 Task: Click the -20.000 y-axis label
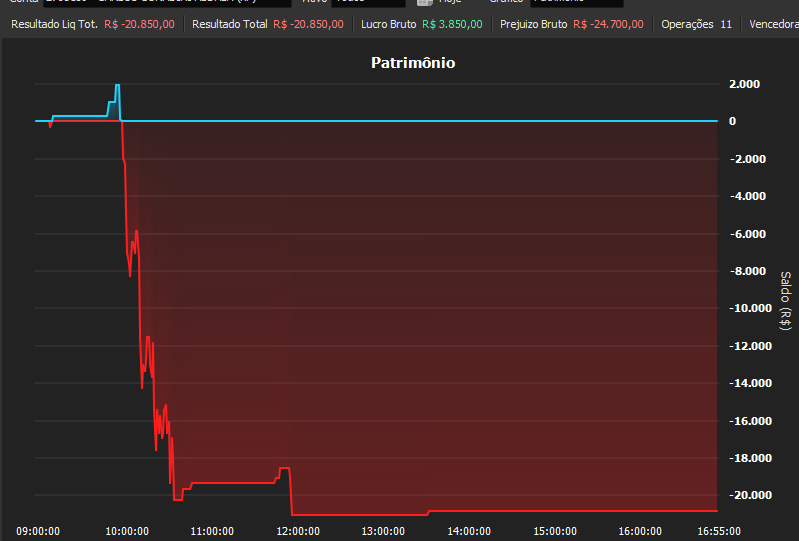click(x=751, y=495)
